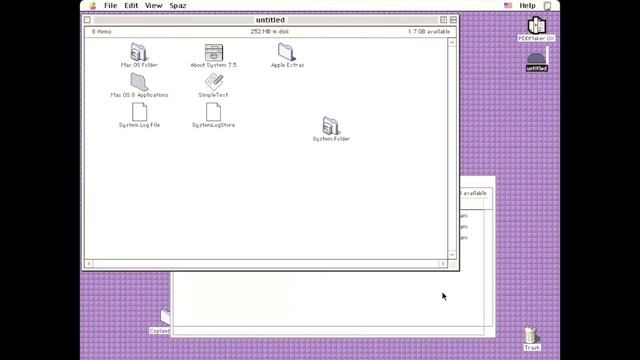
Task: Open the View menu
Action: [153, 6]
